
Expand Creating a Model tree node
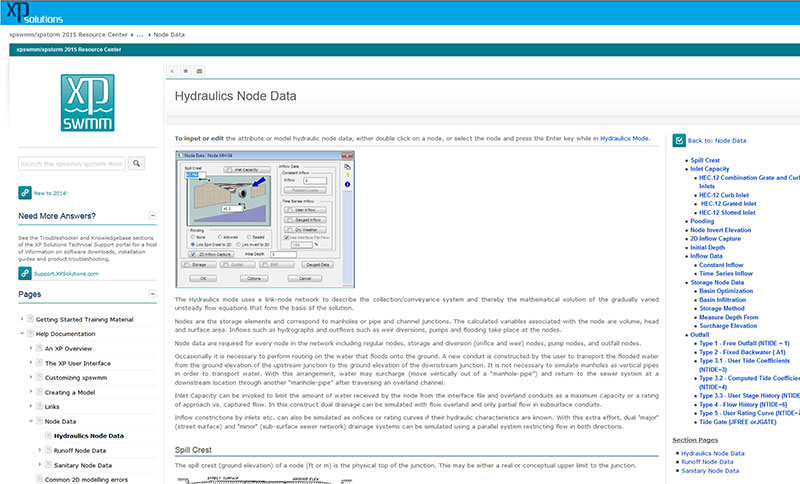click(31, 392)
